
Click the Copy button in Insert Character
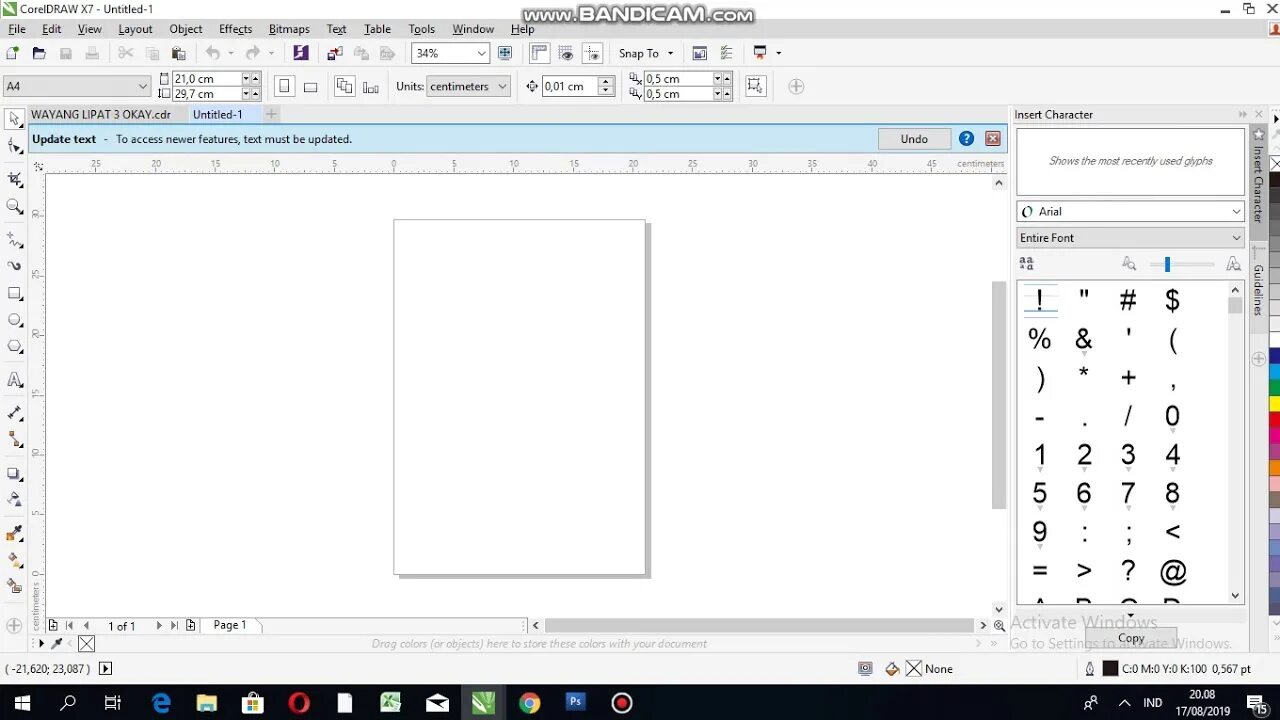tap(1131, 638)
